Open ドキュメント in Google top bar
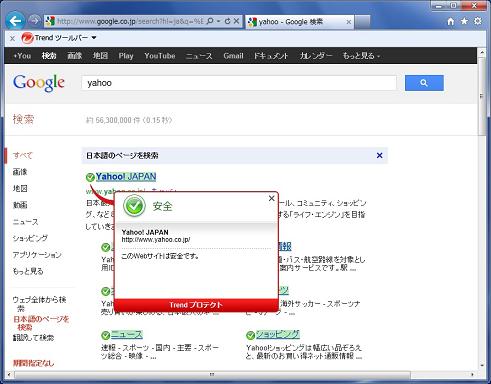The height and width of the screenshot is (384, 491). coord(271,56)
